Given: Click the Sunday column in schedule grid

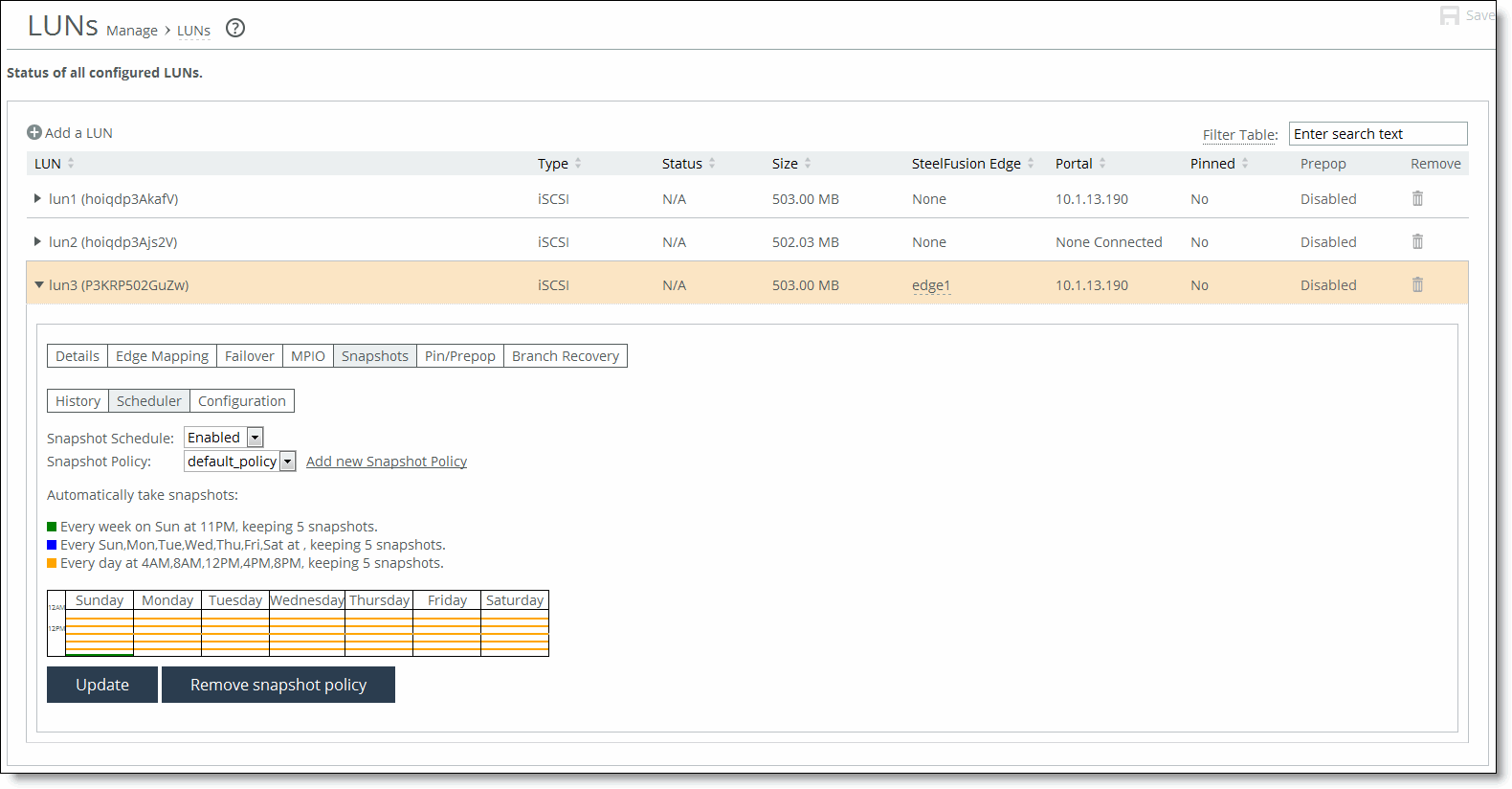Looking at the screenshot, I should pyautogui.click(x=100, y=632).
